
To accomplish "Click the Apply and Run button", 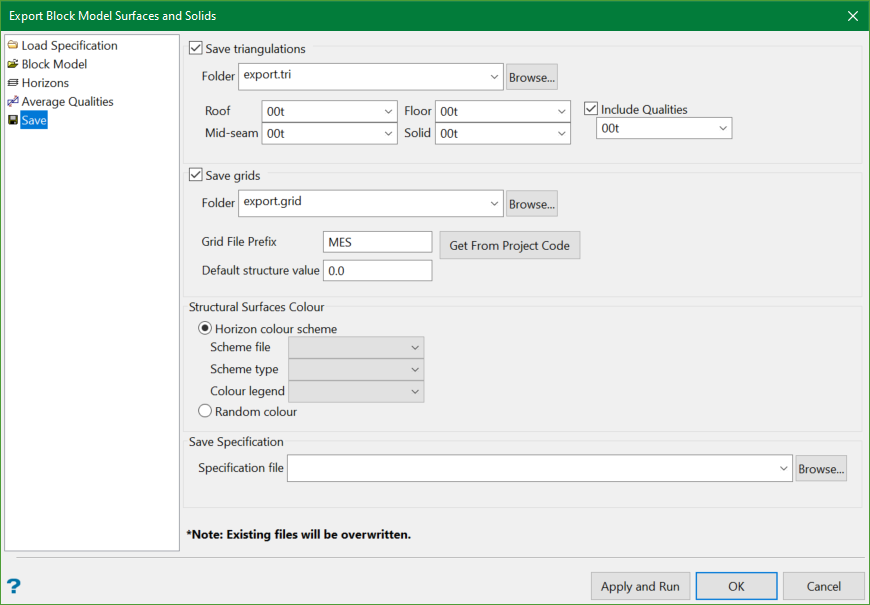I will point(639,586).
